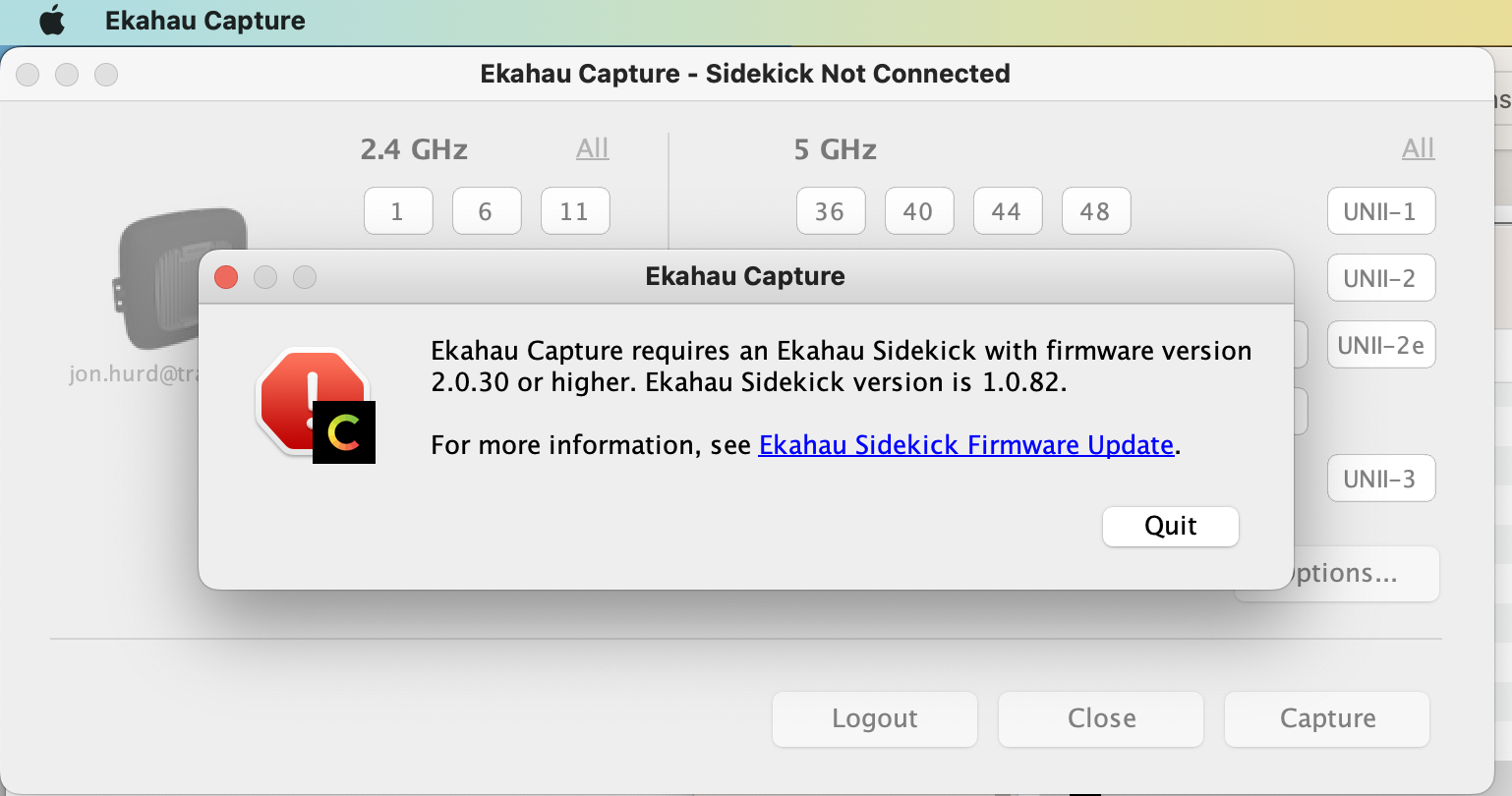Enable 5 GHz channel 36
The image size is (1512, 796).
tap(830, 211)
